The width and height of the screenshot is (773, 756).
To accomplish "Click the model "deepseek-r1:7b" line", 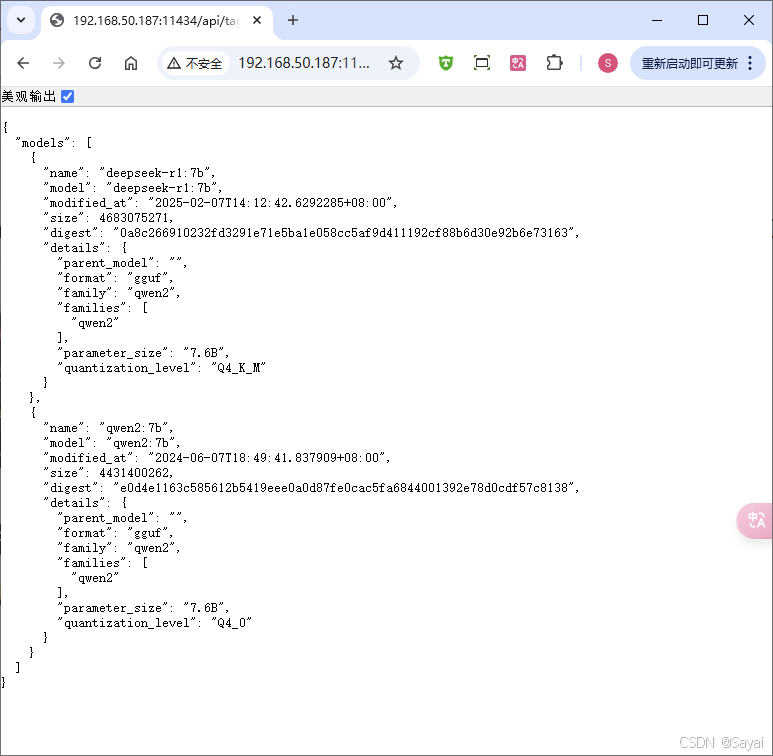I will [133, 188].
